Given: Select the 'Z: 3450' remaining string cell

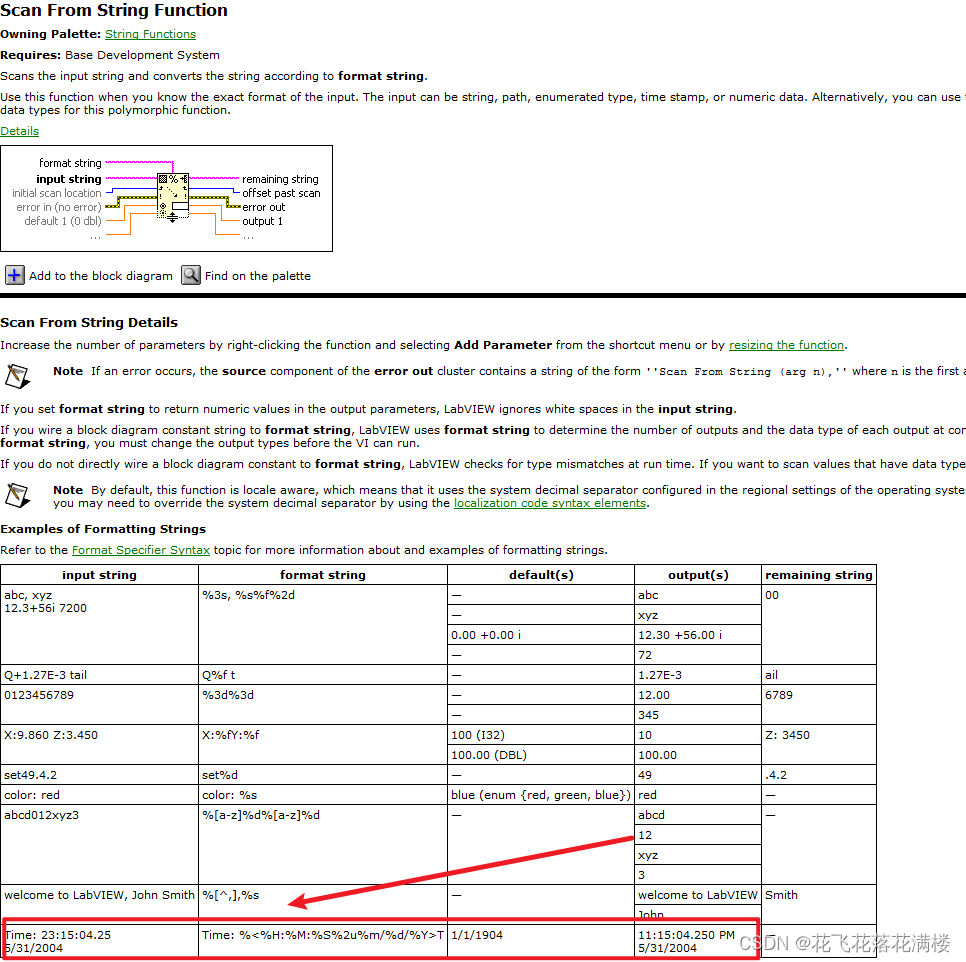Looking at the screenshot, I should click(x=819, y=745).
